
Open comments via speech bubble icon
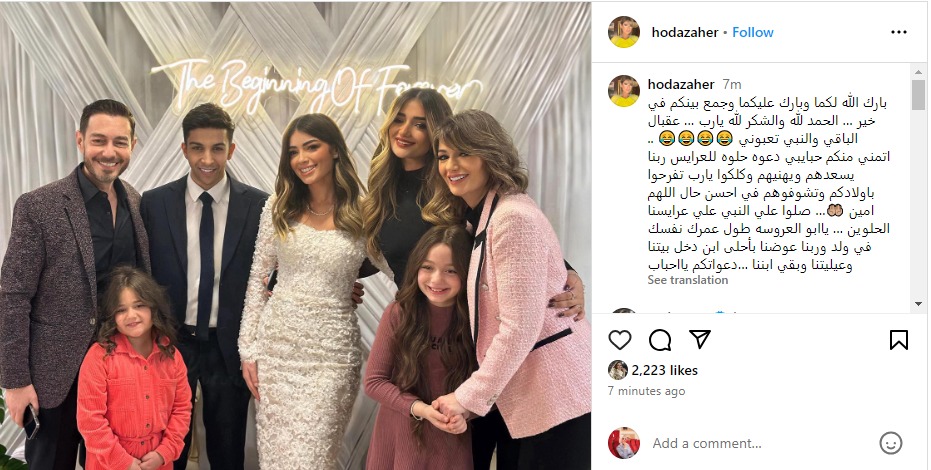[x=660, y=340]
